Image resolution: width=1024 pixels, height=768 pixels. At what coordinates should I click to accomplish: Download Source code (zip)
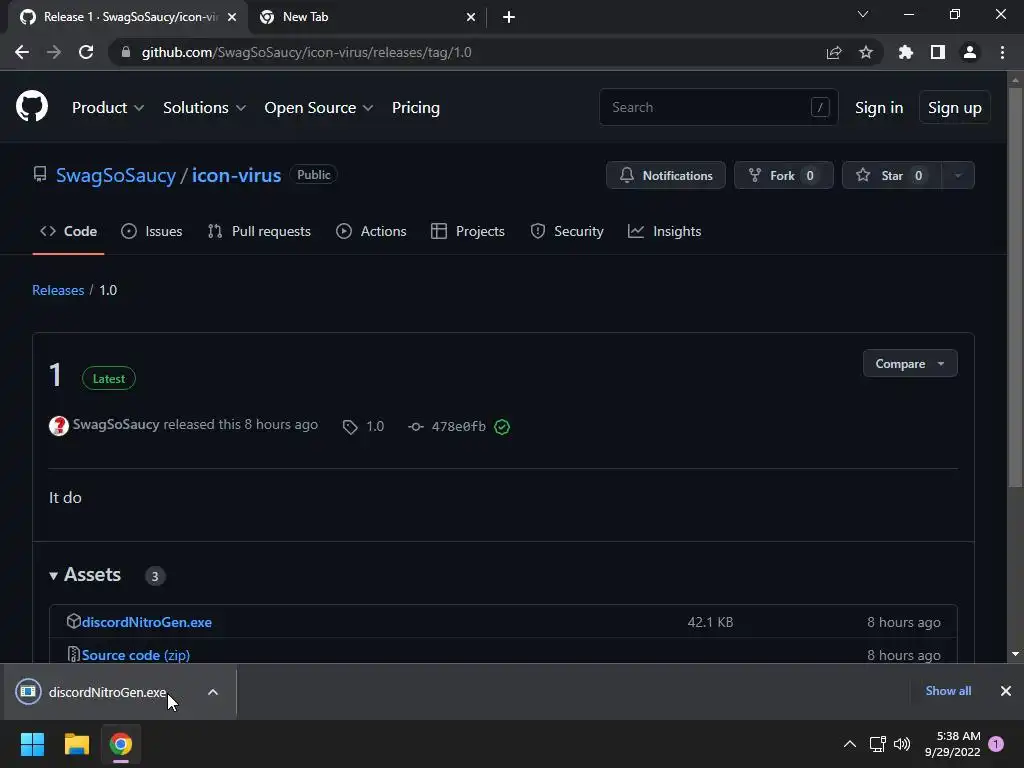coord(136,654)
